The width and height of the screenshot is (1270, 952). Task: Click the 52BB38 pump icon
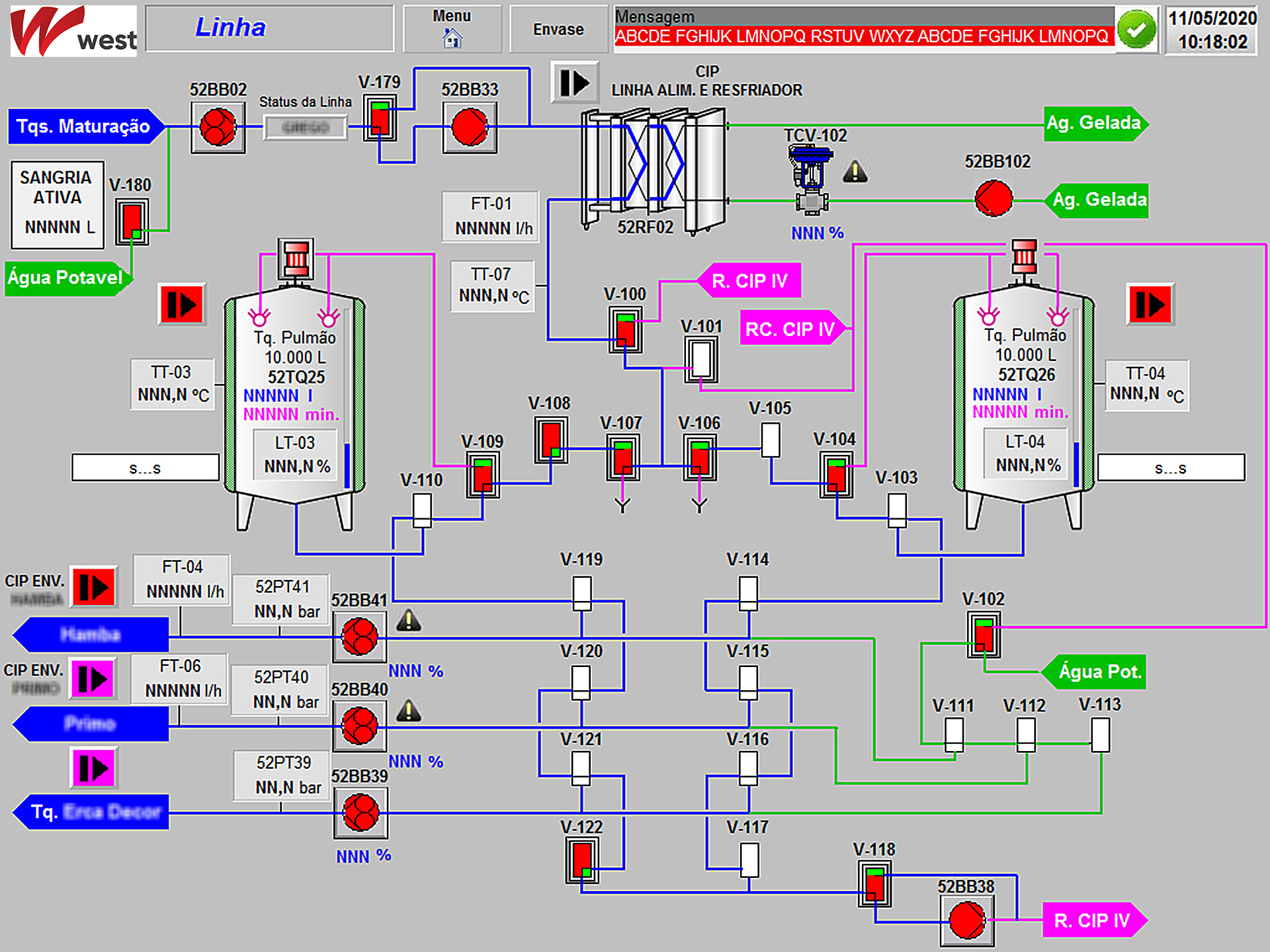tap(966, 920)
